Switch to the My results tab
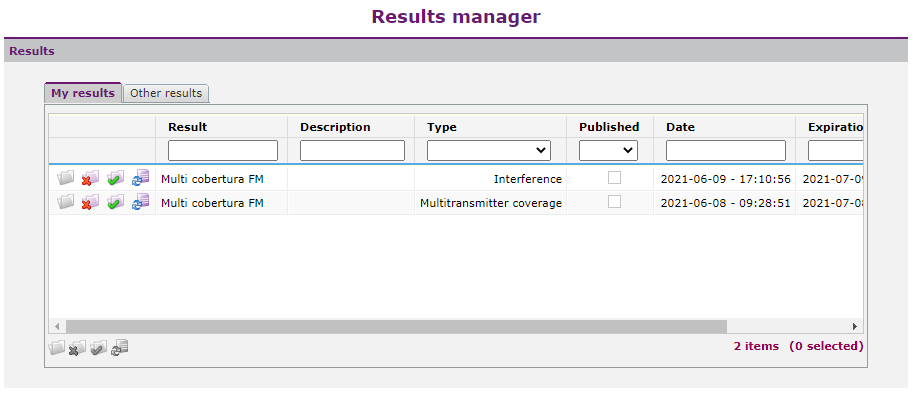 coord(83,93)
